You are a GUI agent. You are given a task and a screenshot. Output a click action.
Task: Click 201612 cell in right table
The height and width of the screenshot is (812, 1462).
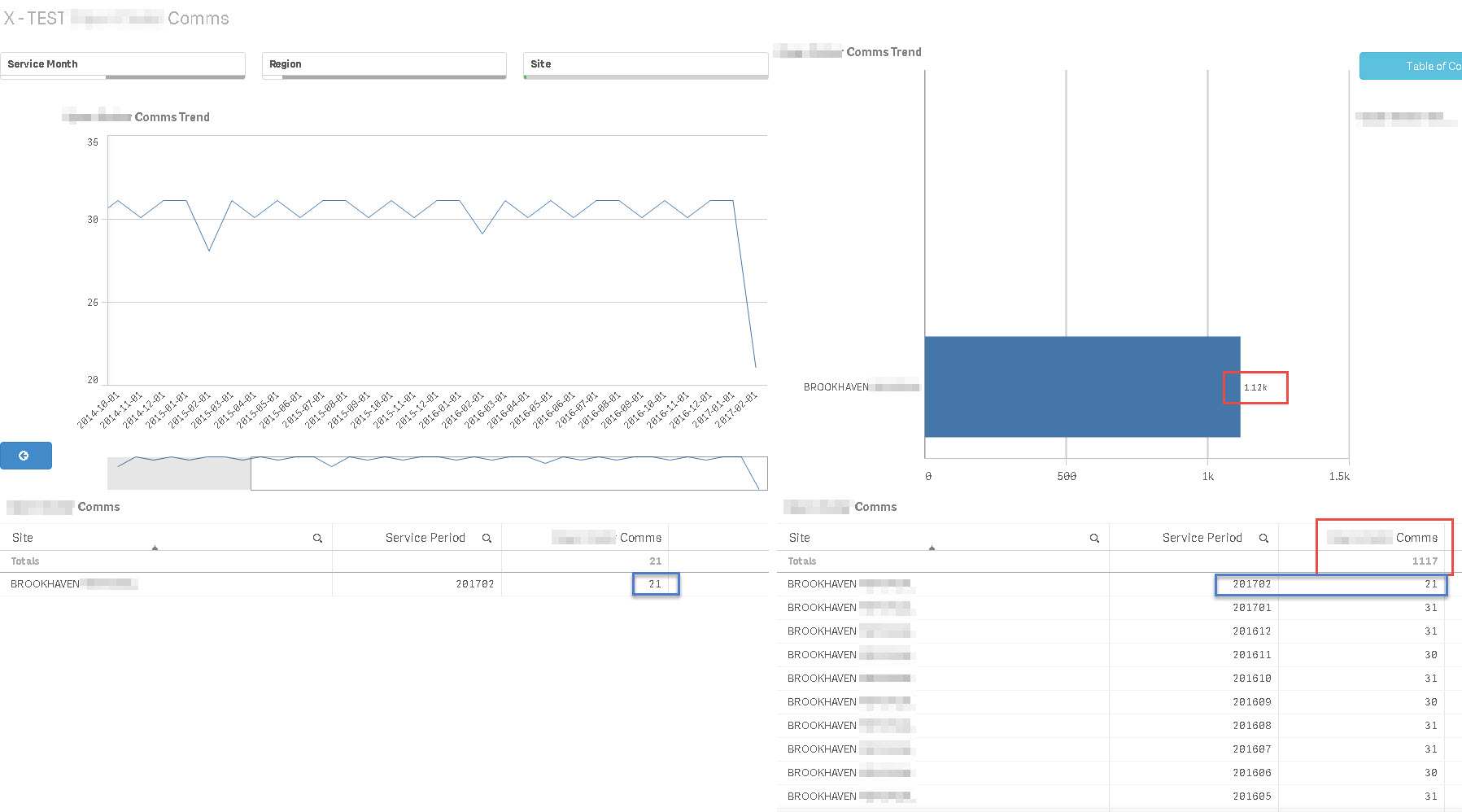click(1252, 631)
